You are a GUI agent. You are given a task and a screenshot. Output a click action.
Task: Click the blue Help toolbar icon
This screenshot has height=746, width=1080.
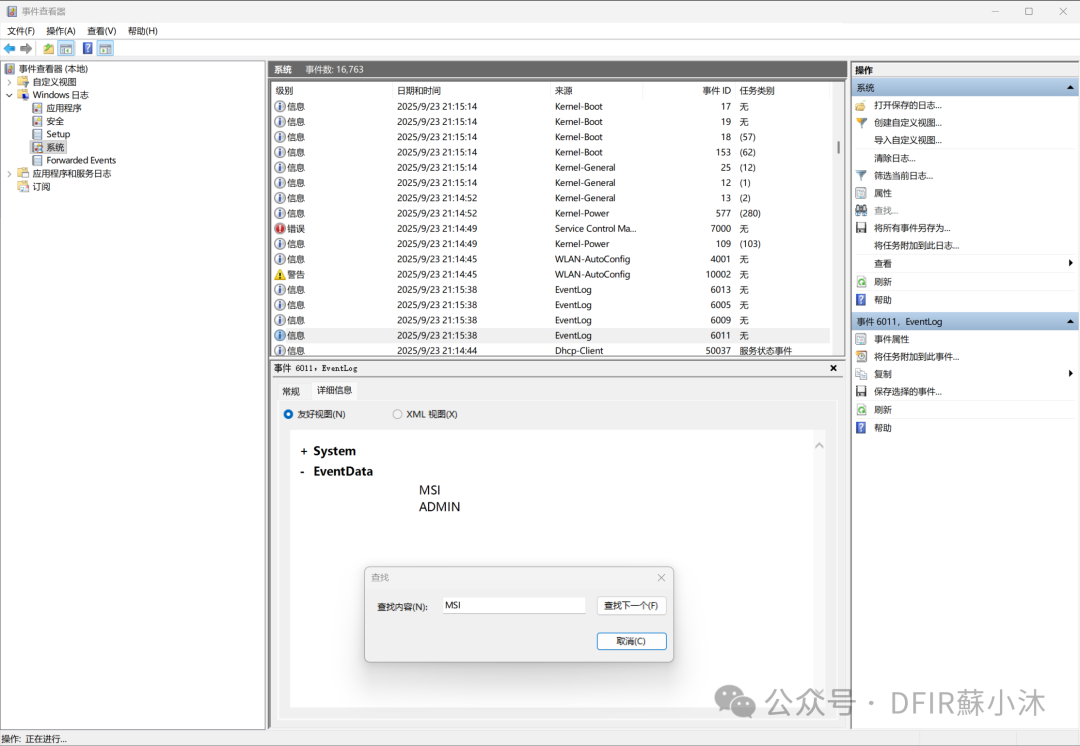[x=87, y=48]
